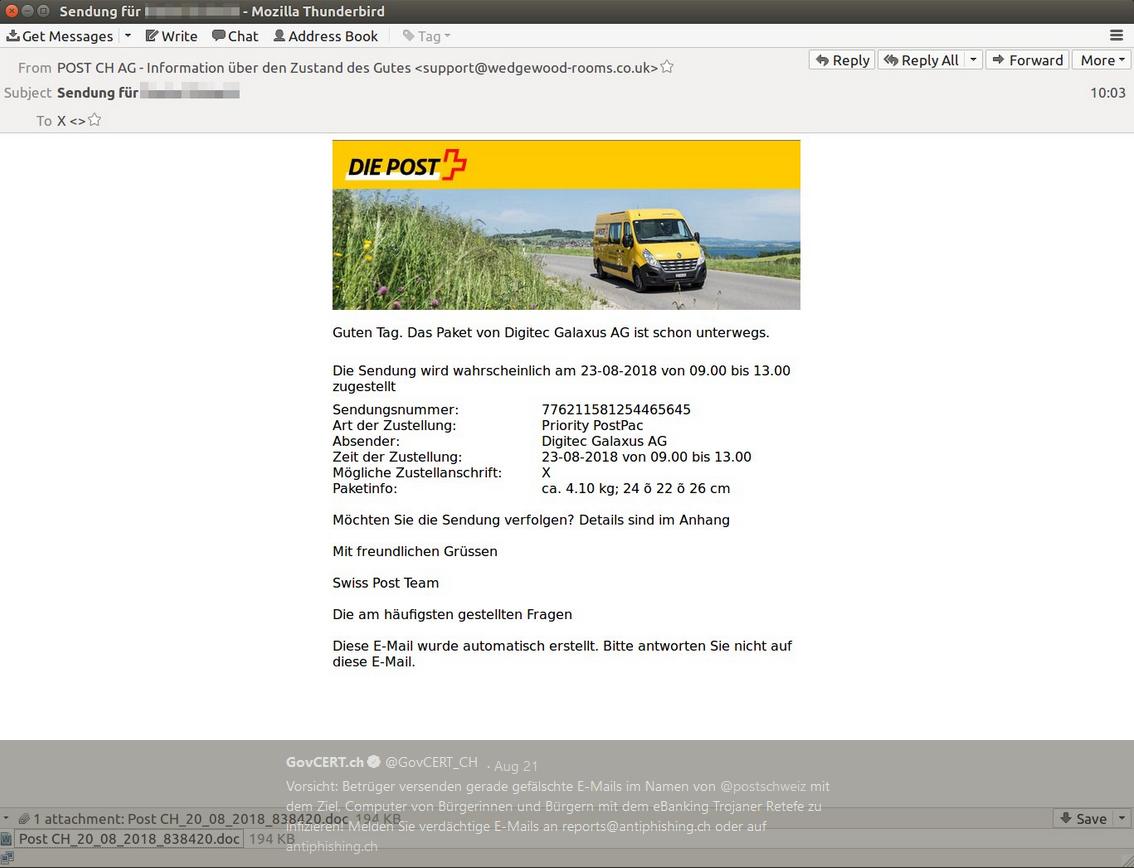
Task: Click the paperclip attachment icon
Action: pyautogui.click(x=24, y=819)
